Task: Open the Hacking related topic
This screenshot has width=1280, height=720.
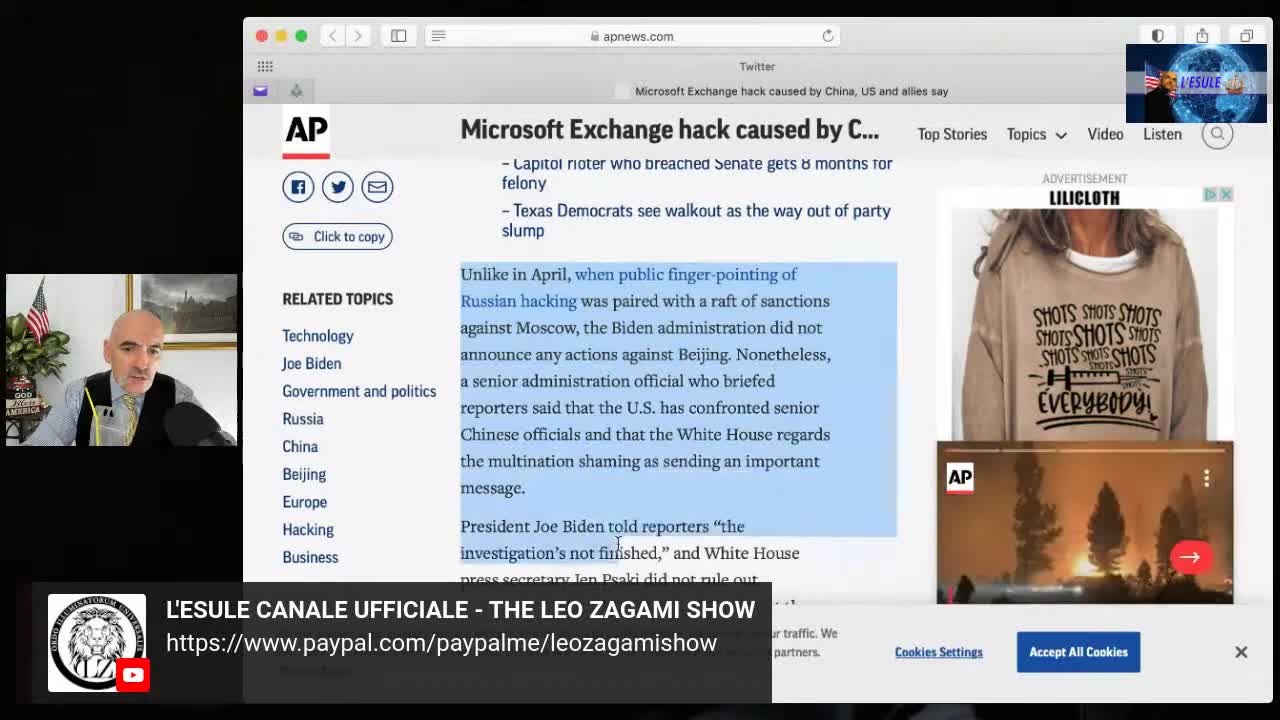Action: pyautogui.click(x=307, y=530)
